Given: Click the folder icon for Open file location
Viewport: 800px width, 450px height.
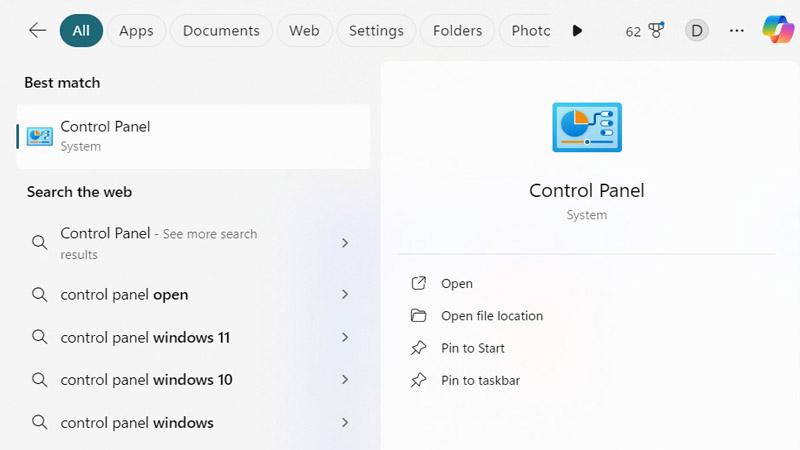Looking at the screenshot, I should tap(418, 315).
